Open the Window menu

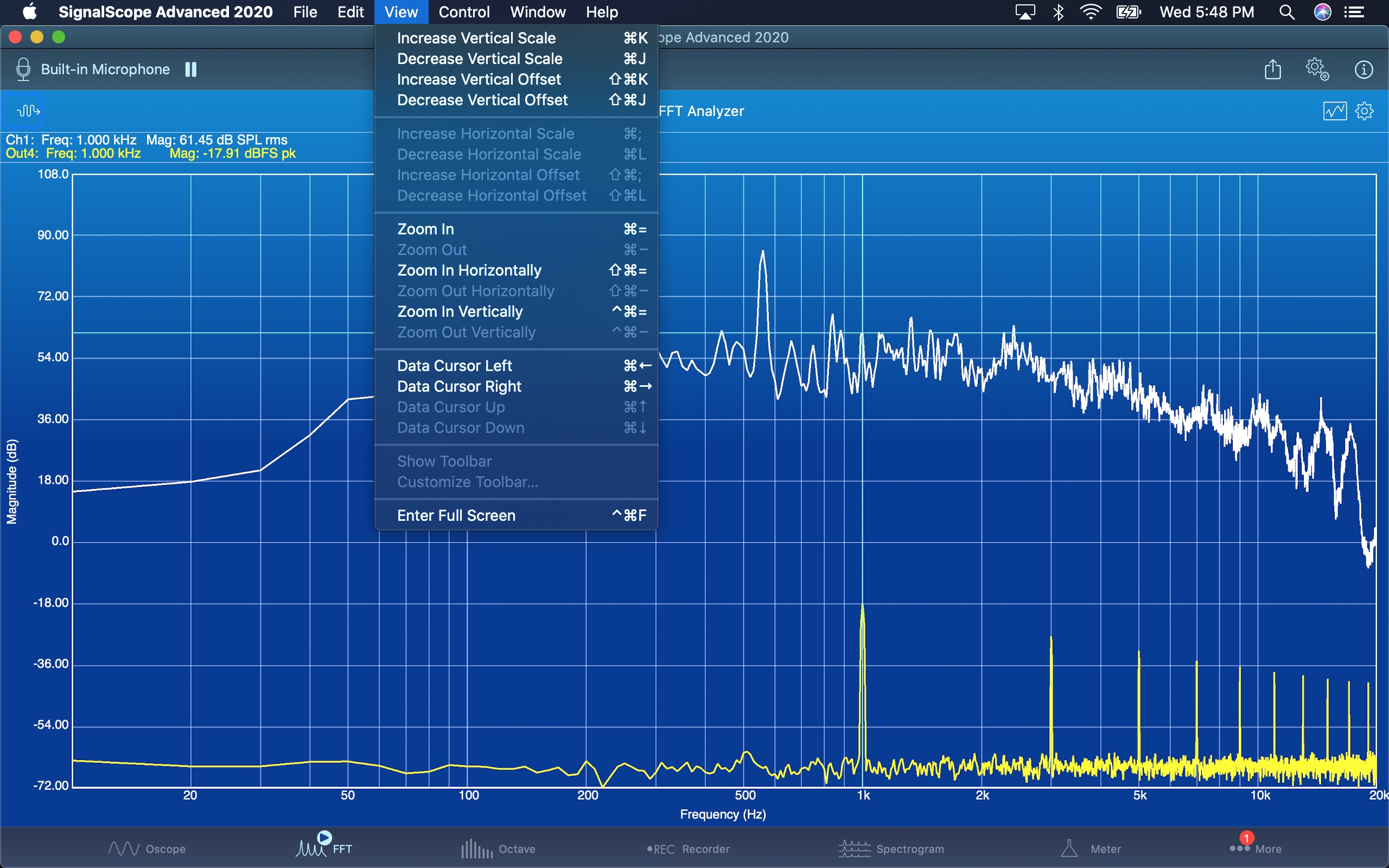click(x=538, y=12)
